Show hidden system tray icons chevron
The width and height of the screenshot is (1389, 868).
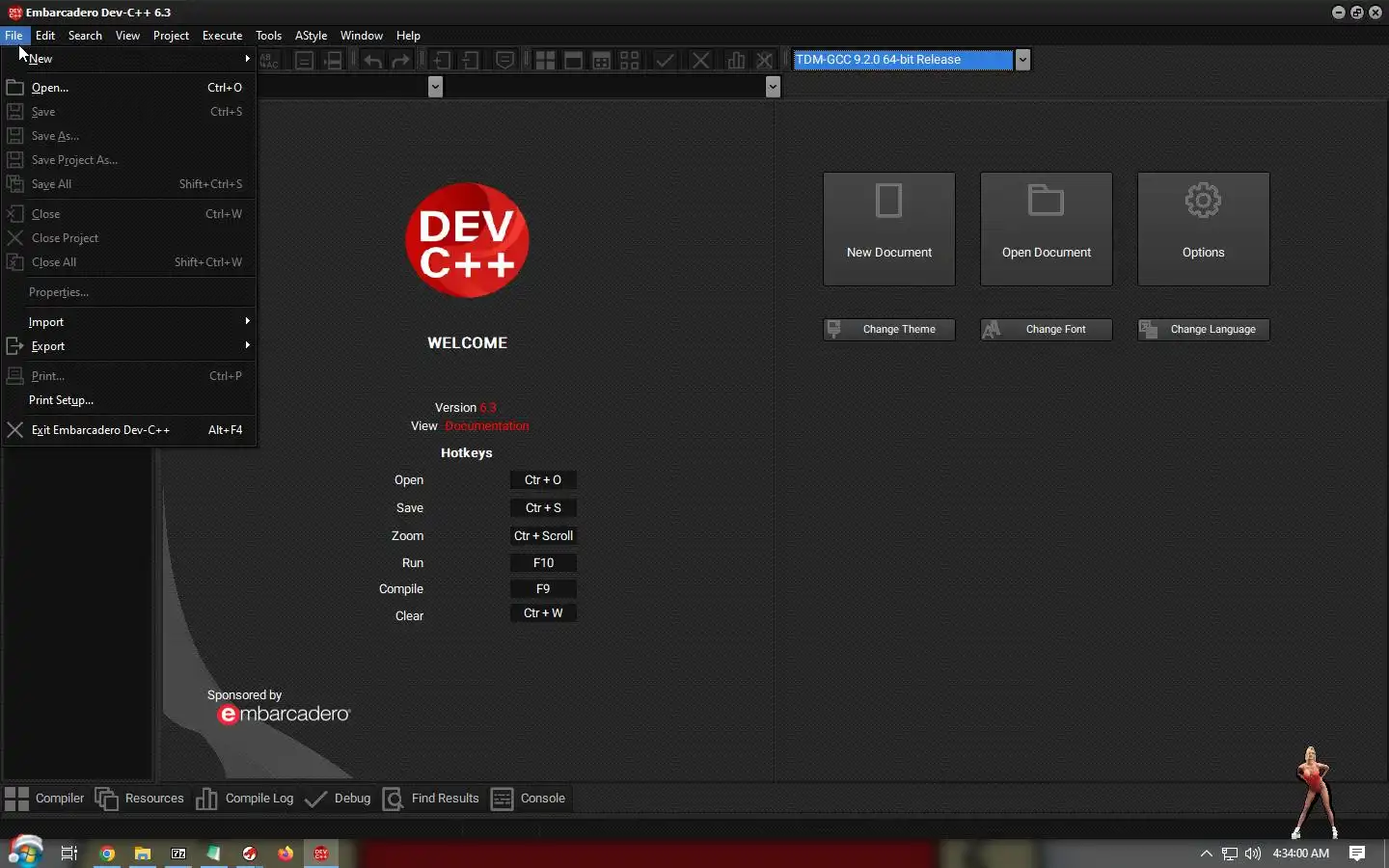pyautogui.click(x=1206, y=854)
